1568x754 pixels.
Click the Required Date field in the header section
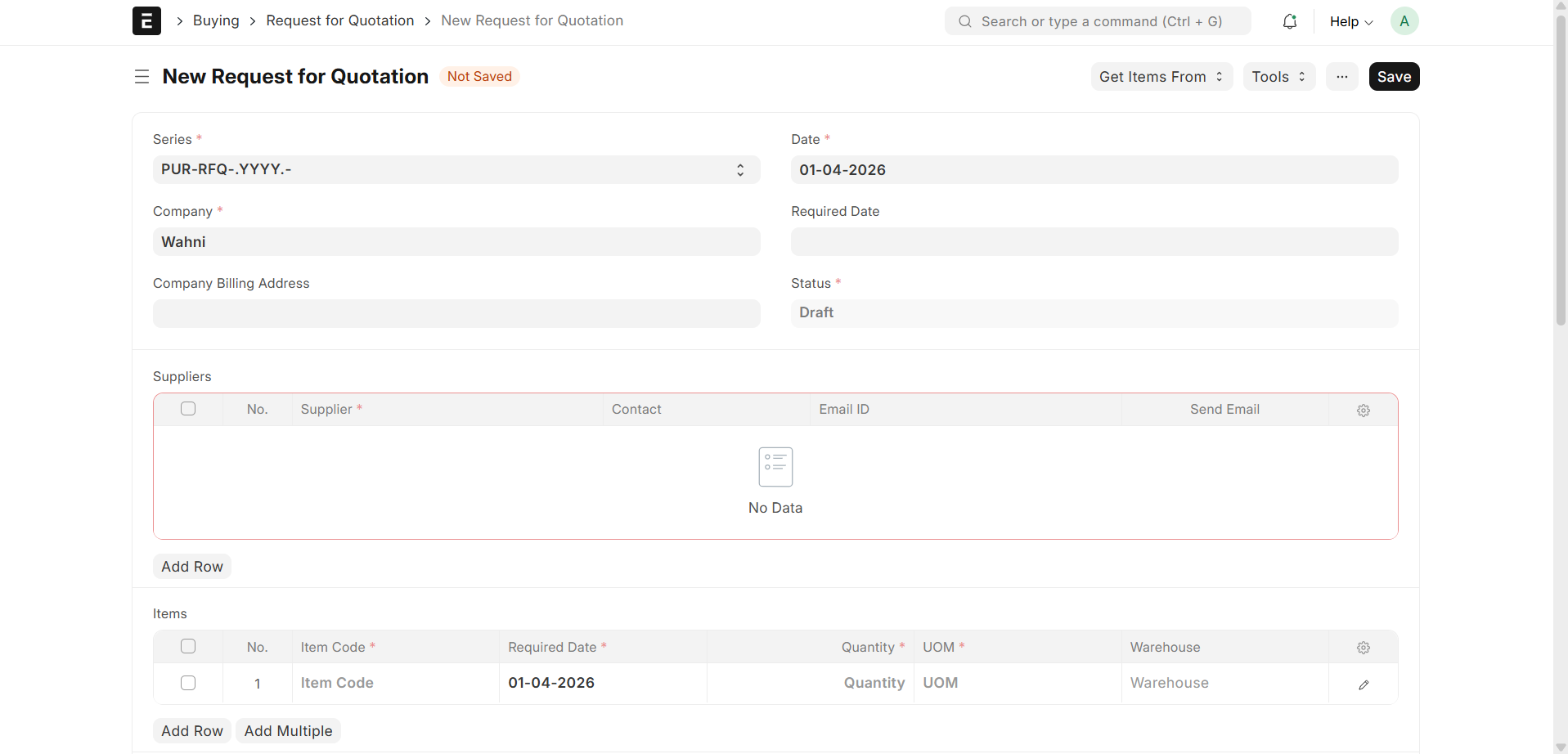[1094, 242]
